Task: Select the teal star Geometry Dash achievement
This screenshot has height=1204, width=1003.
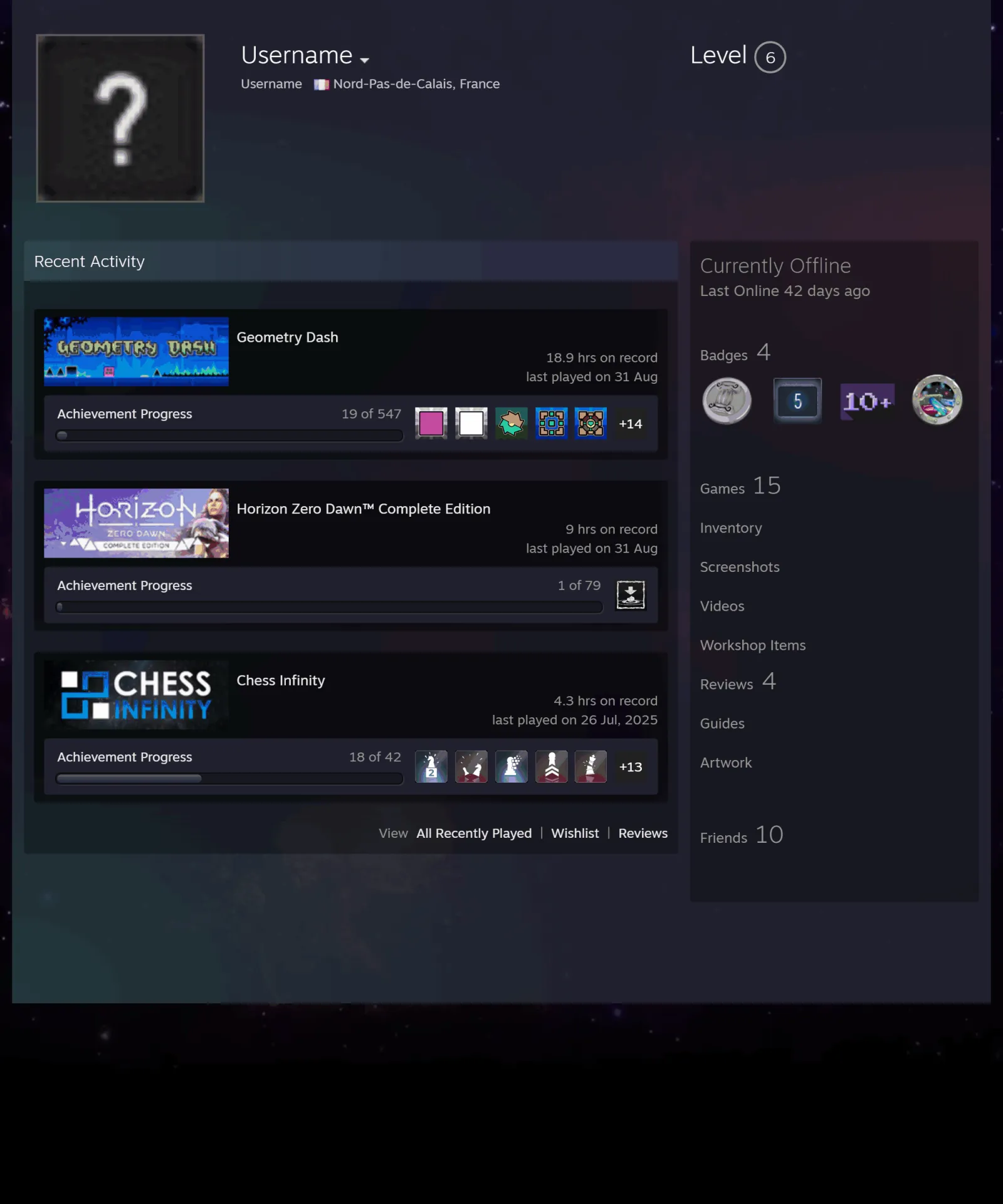Action: (x=512, y=423)
